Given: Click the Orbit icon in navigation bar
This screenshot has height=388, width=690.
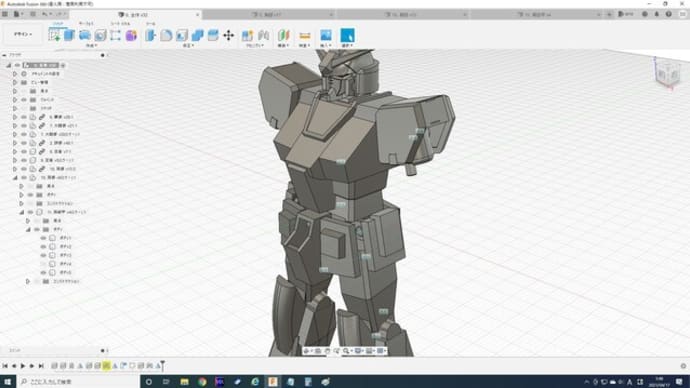Looking at the screenshot, I should click(307, 351).
